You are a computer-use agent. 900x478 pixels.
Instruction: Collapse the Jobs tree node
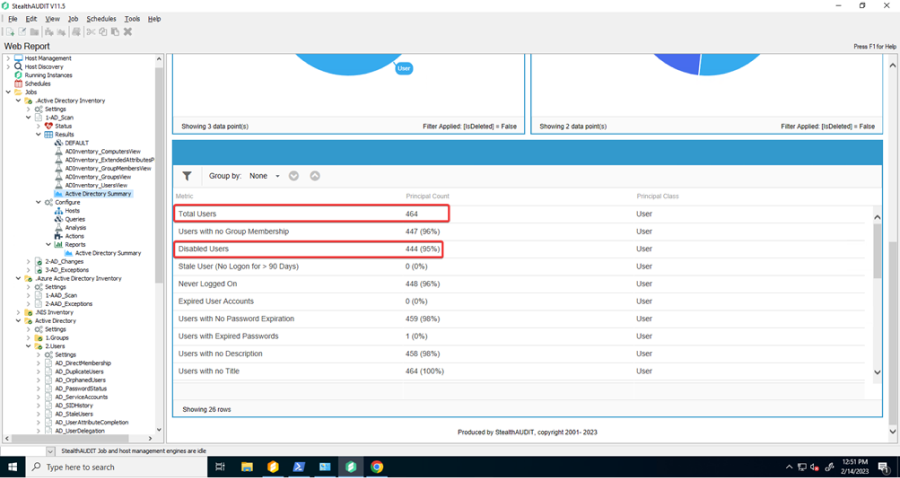[8, 92]
